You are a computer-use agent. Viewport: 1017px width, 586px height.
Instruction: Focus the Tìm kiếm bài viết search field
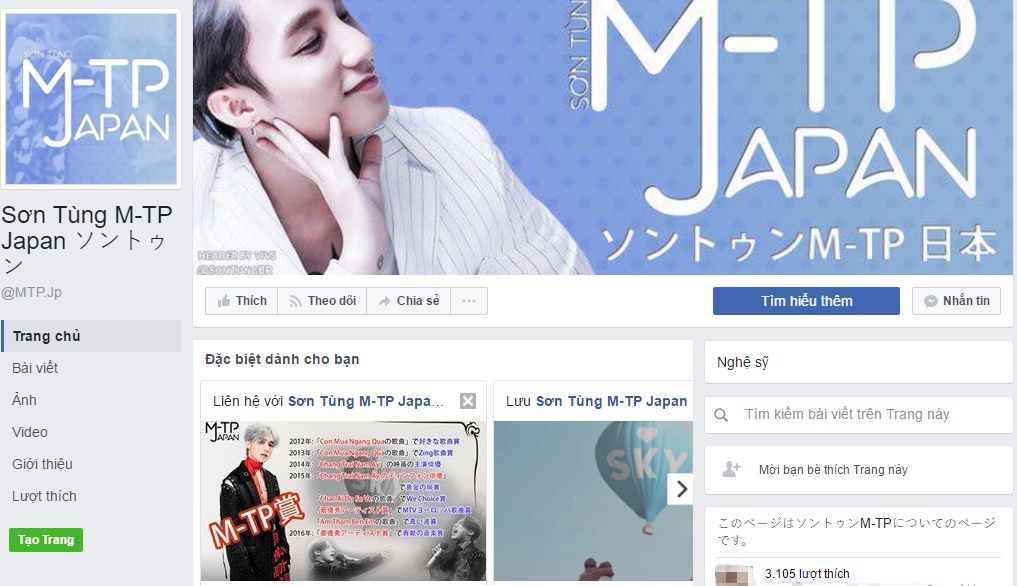[859, 415]
